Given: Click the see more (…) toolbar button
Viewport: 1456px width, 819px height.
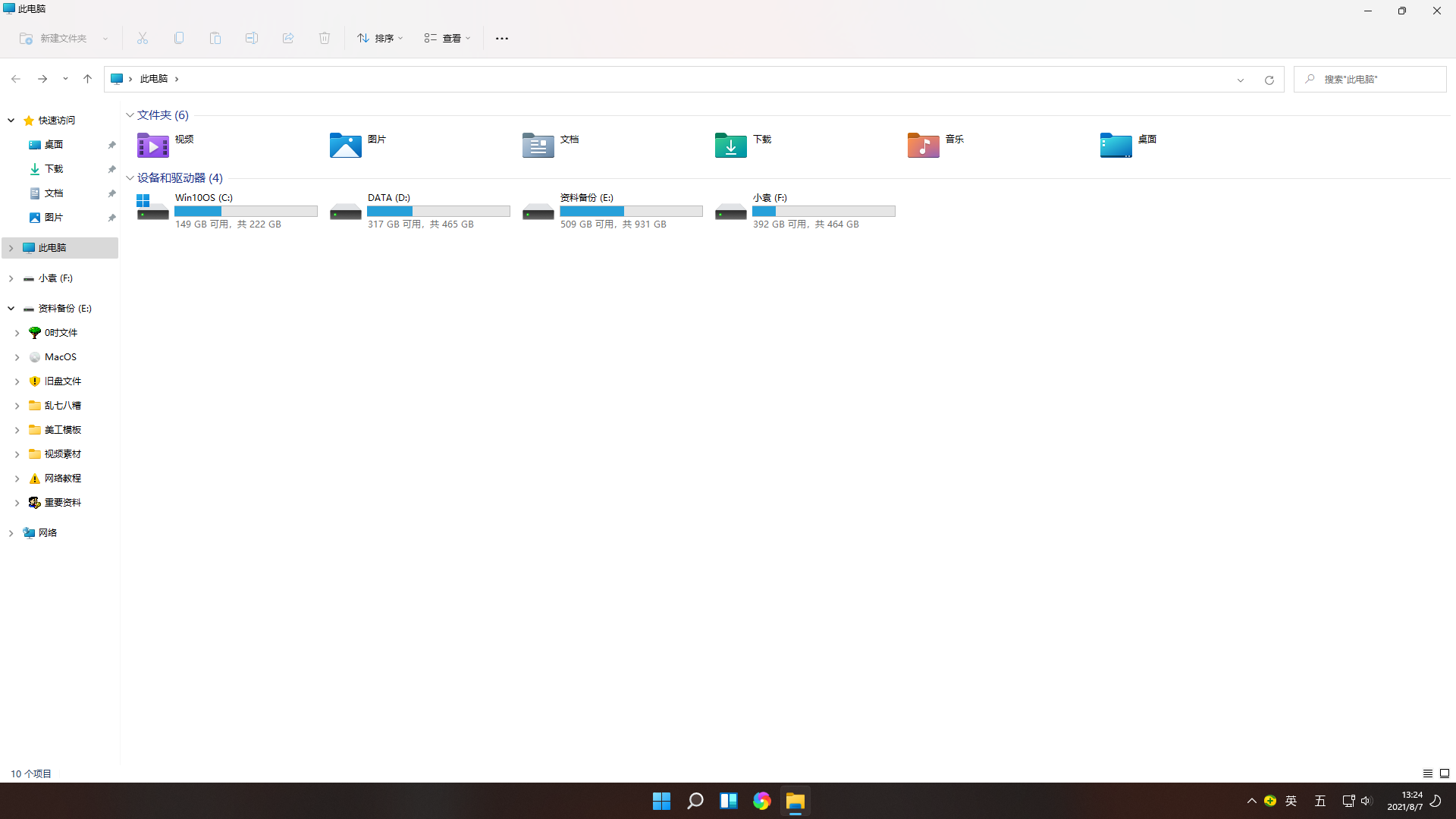Looking at the screenshot, I should (x=501, y=38).
